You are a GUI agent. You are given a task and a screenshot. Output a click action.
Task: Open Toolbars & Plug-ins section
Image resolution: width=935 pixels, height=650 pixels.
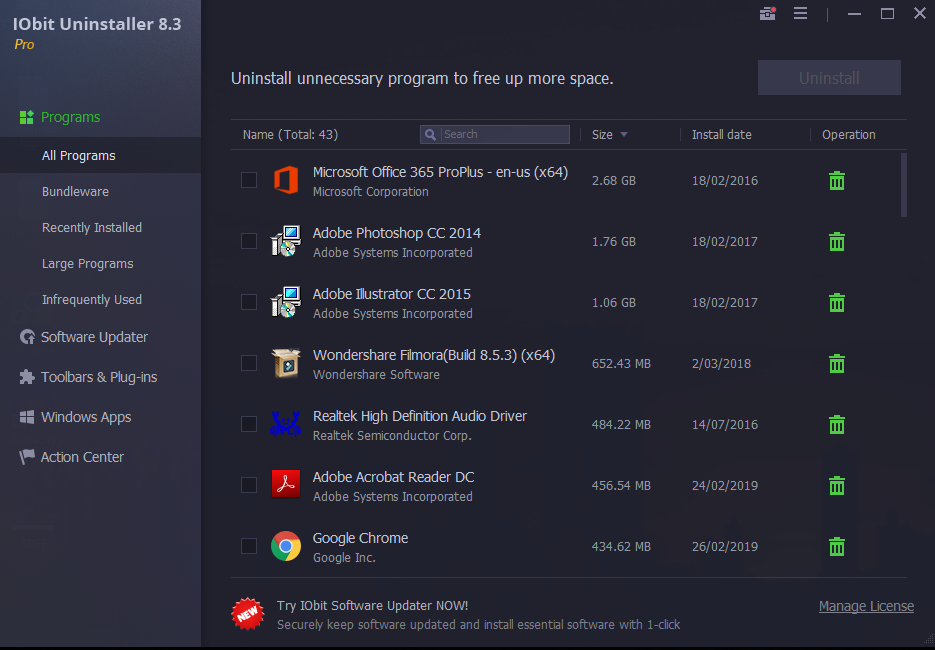100,377
